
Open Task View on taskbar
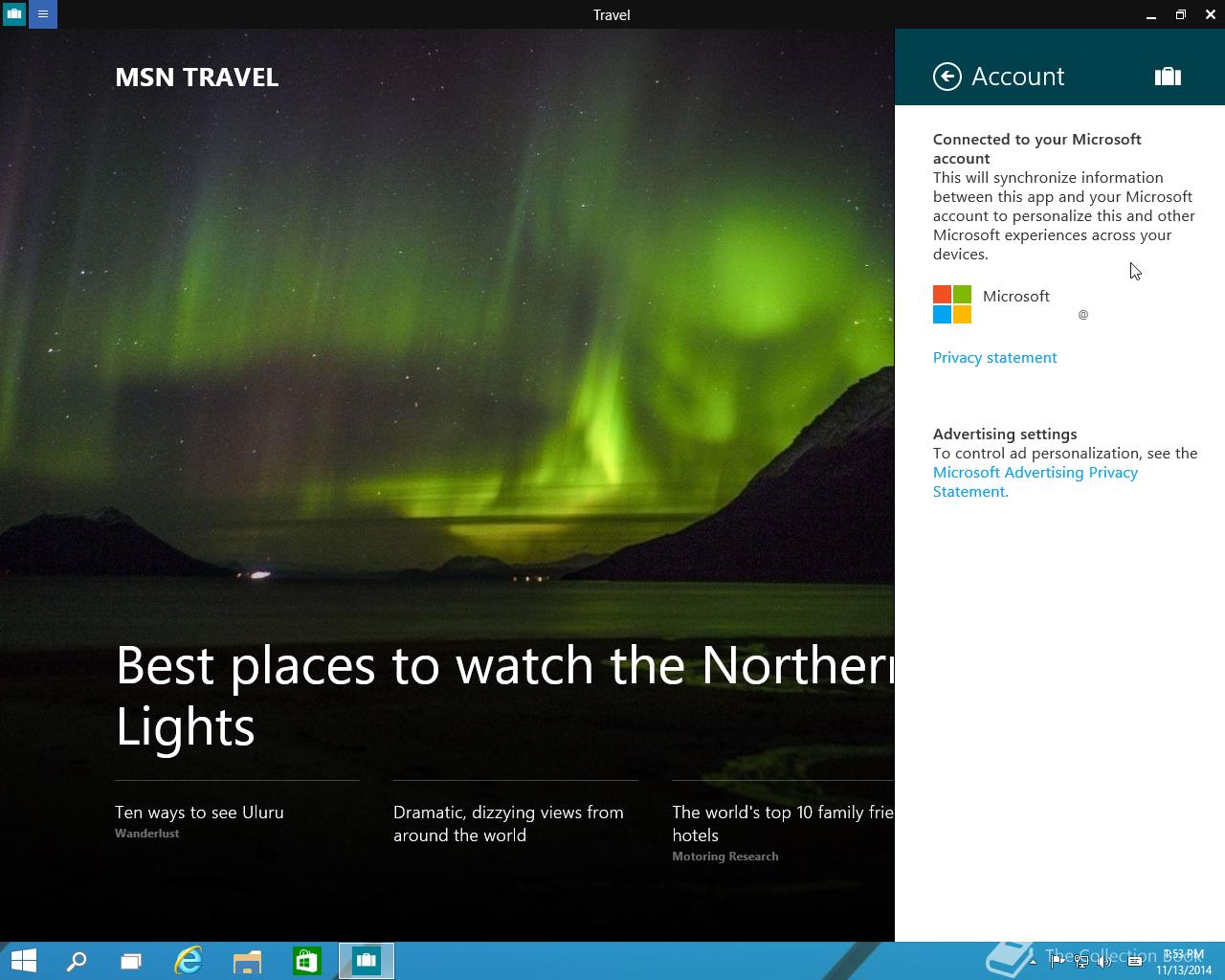(131, 961)
